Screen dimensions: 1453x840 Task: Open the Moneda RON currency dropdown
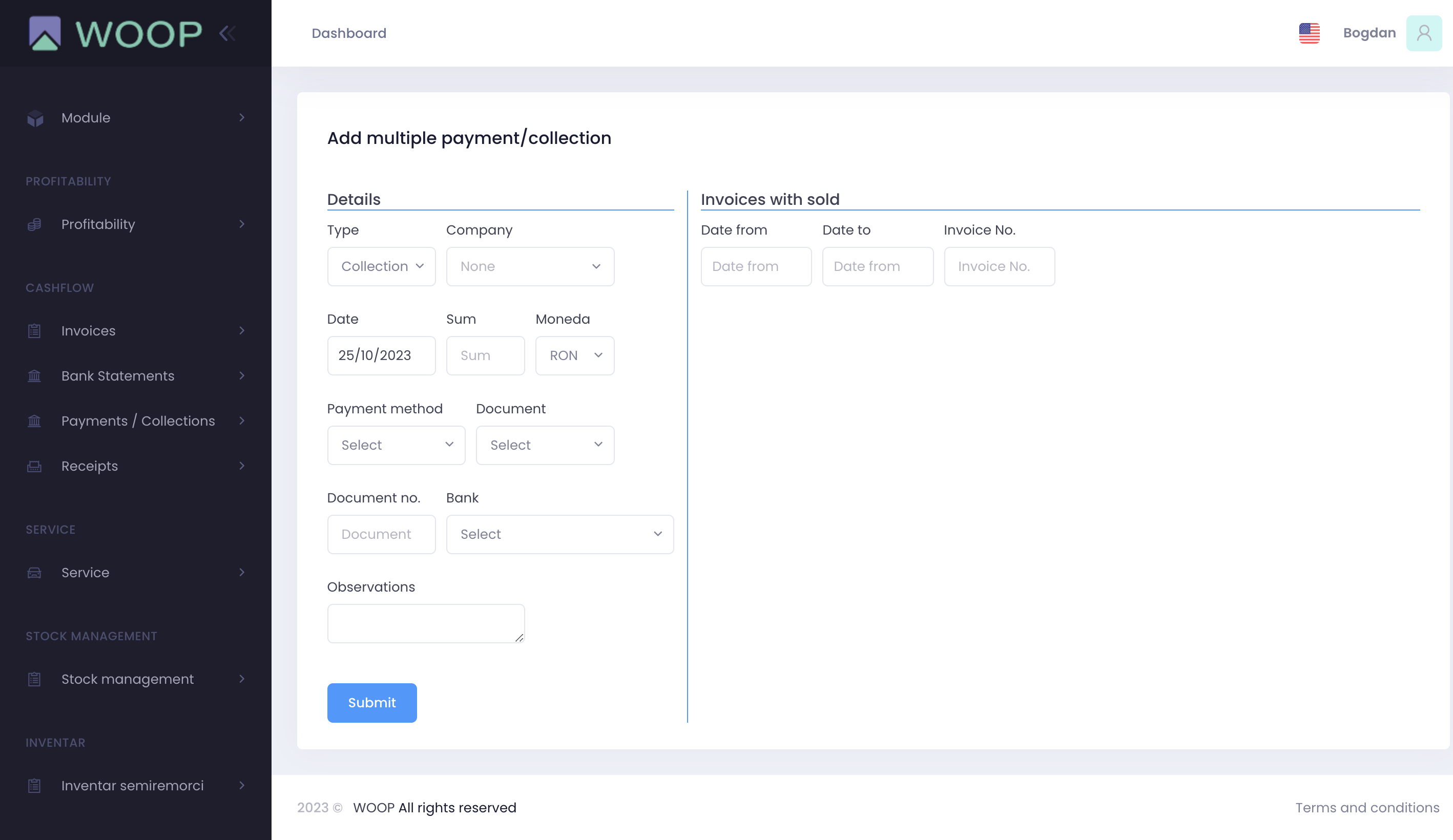click(575, 355)
